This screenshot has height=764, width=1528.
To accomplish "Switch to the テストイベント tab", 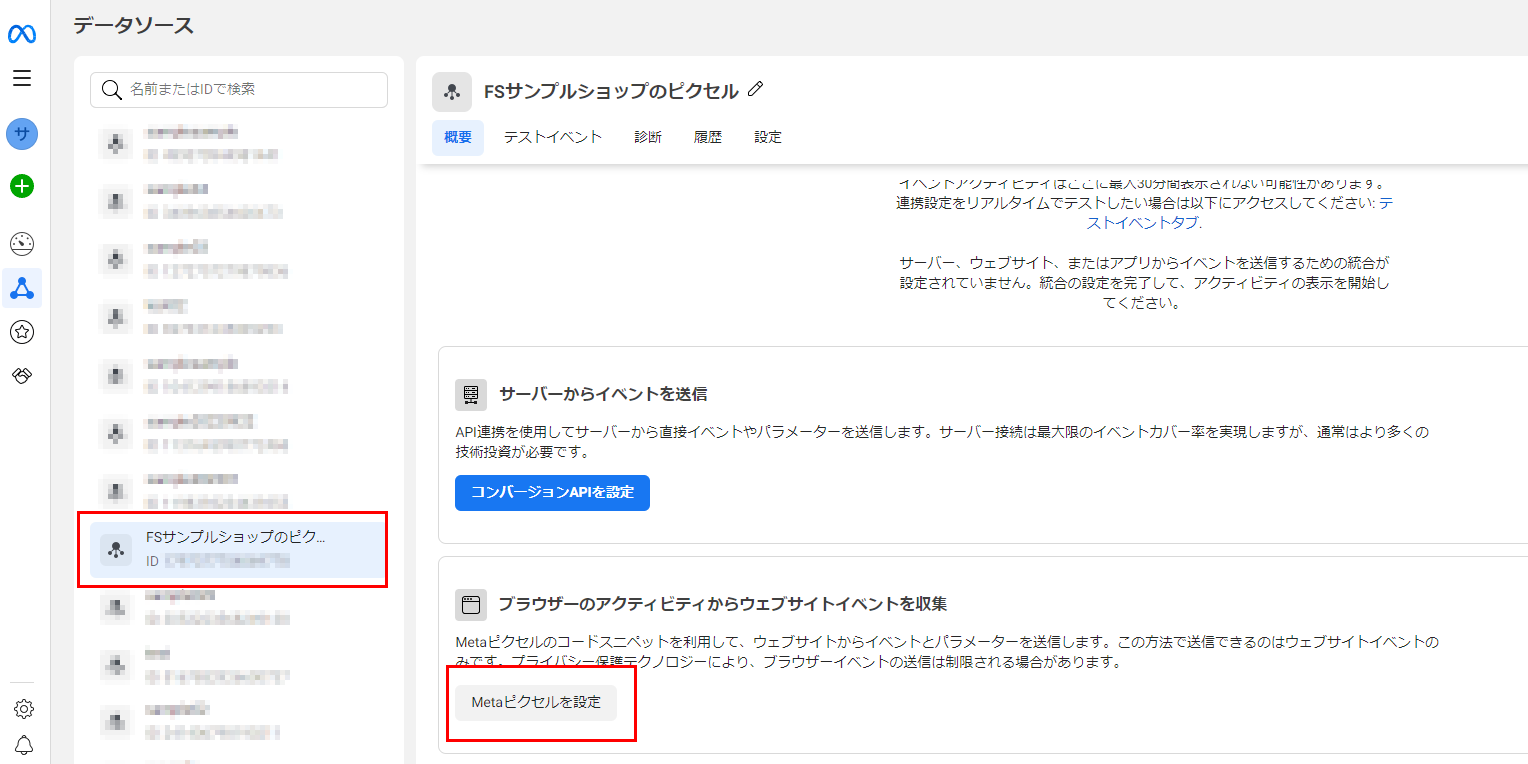I will tap(553, 138).
